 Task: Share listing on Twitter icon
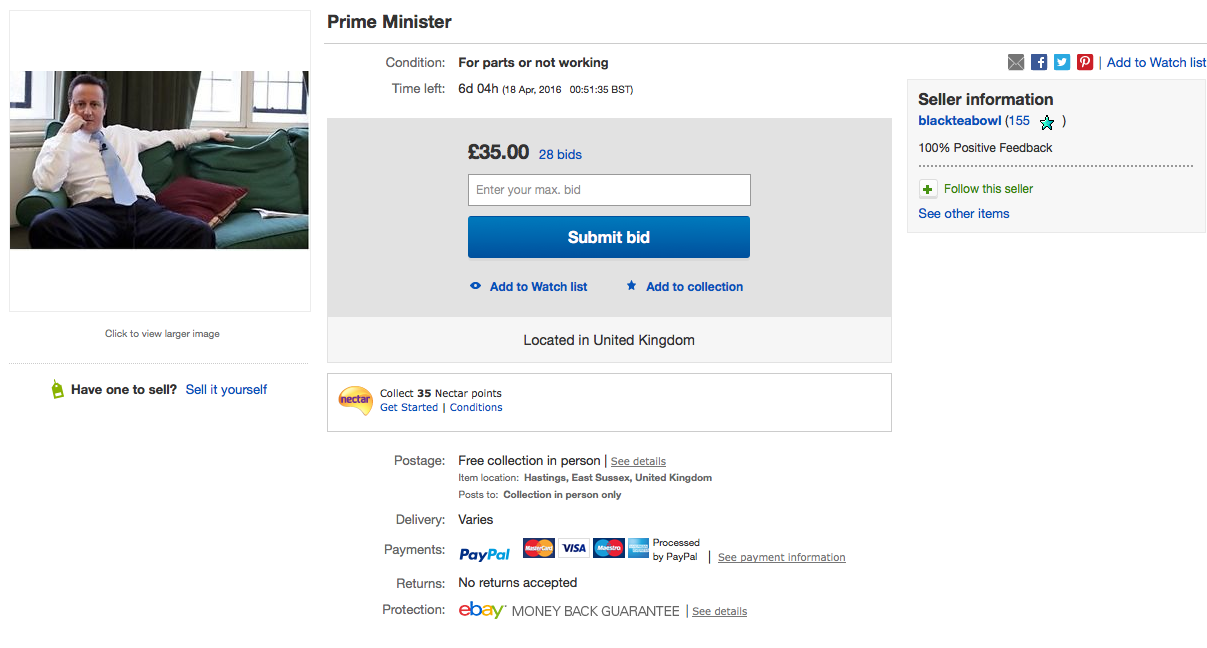tap(1062, 62)
